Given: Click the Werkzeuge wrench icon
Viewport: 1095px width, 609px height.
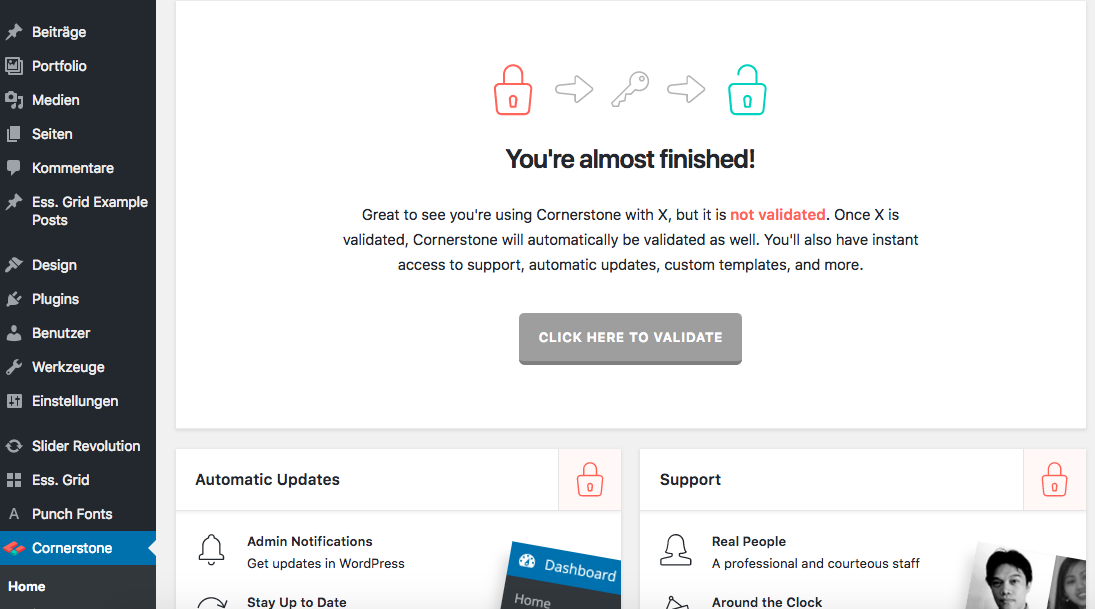Looking at the screenshot, I should click(x=14, y=367).
